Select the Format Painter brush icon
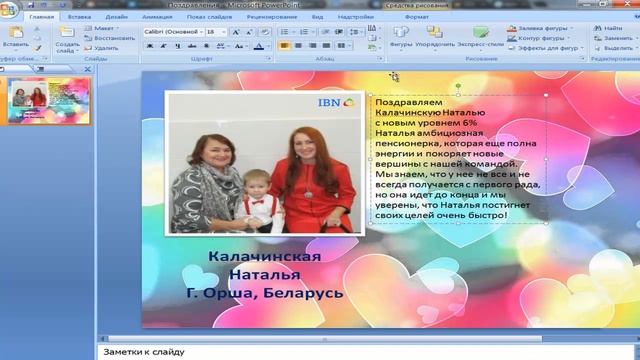640x360 pixels. pos(38,48)
